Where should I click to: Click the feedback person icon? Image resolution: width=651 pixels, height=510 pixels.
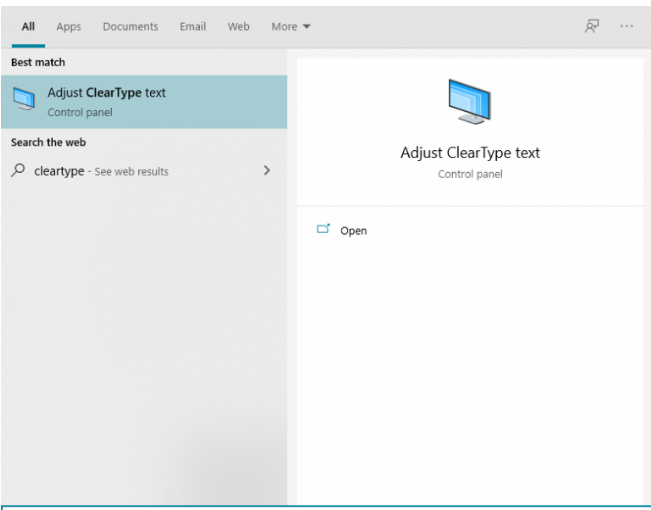[x=592, y=27]
